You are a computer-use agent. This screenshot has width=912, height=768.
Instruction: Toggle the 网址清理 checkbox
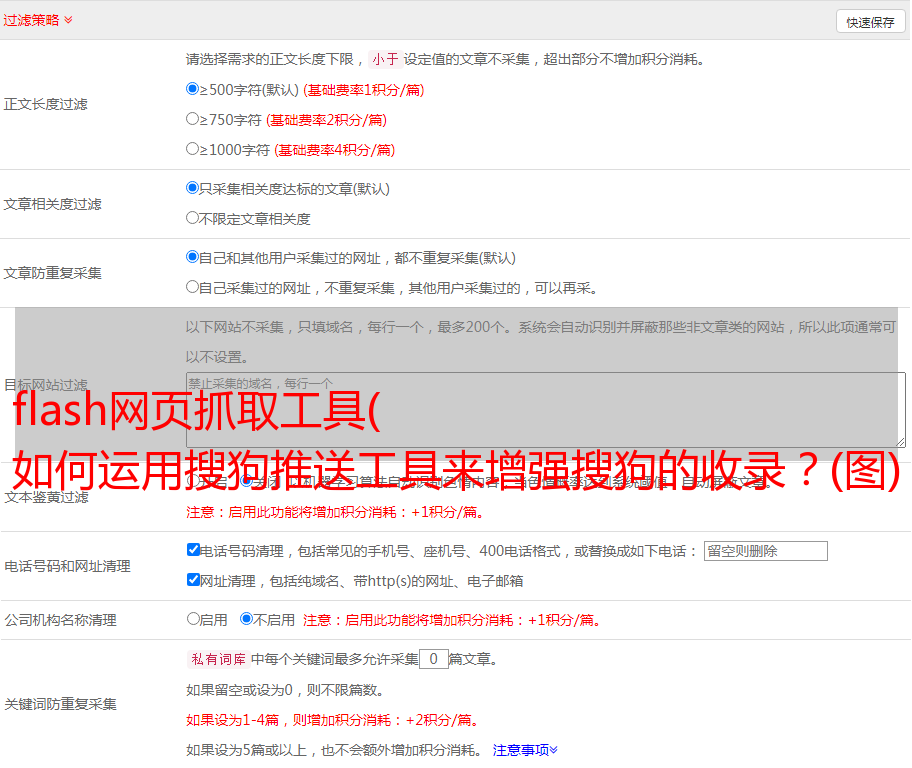click(x=194, y=580)
